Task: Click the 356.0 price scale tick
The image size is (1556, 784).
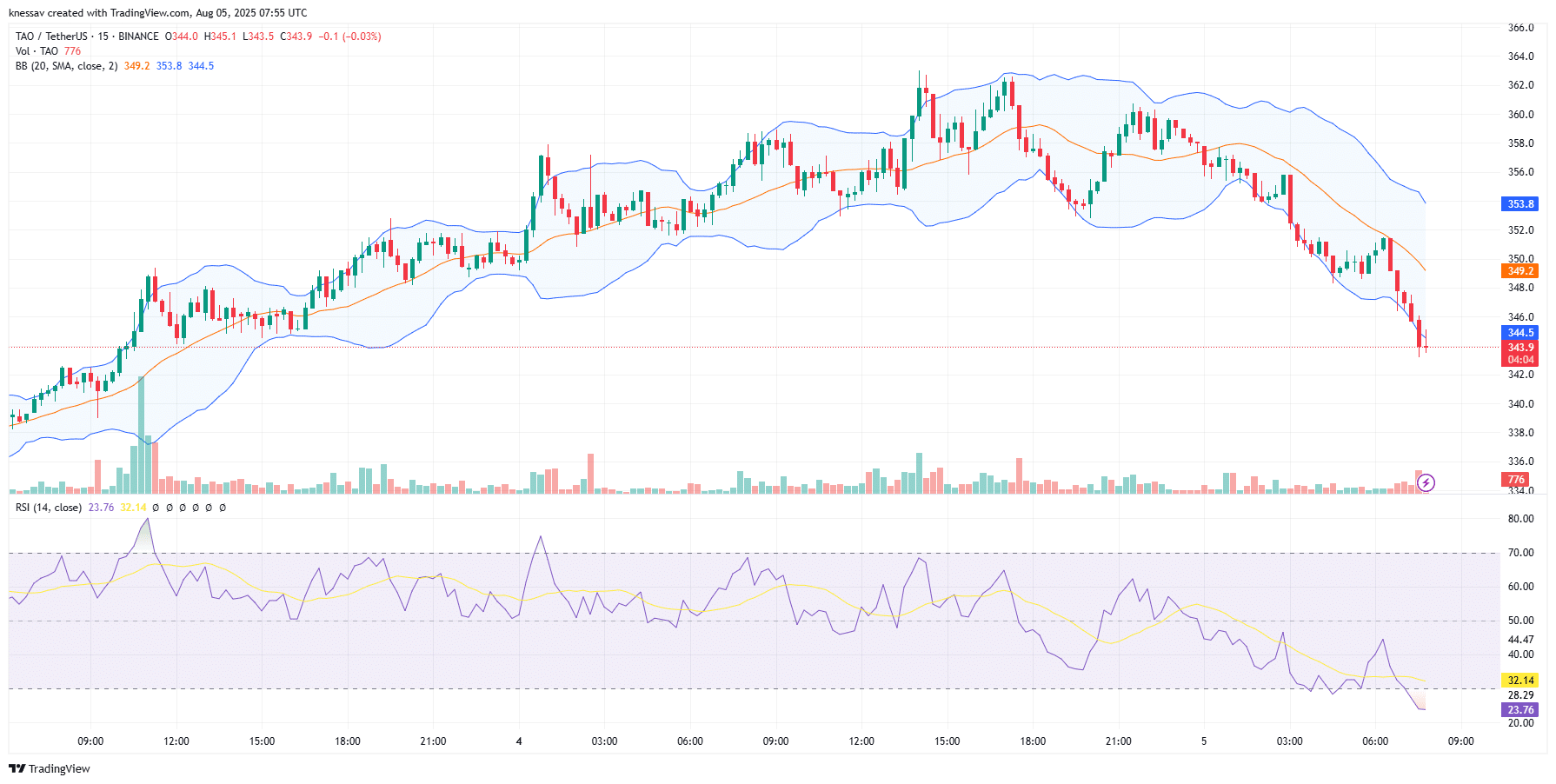Action: pos(1520,172)
